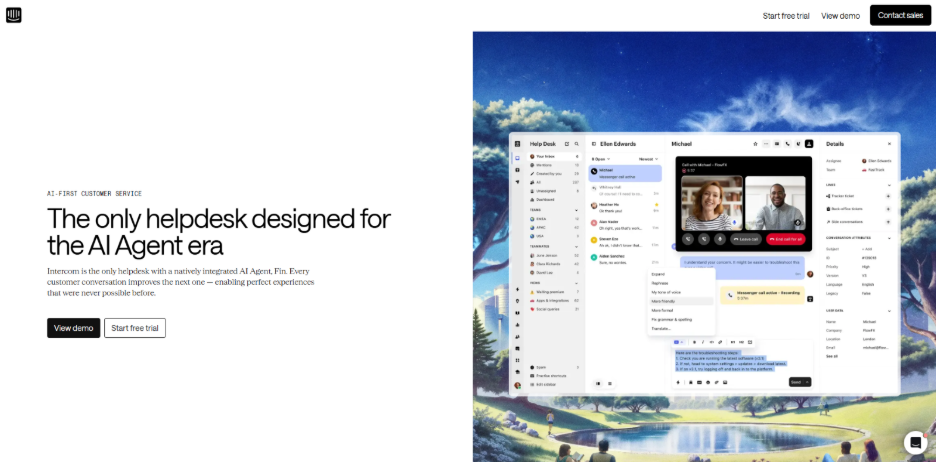Click Edit sidebar option

(x=543, y=384)
